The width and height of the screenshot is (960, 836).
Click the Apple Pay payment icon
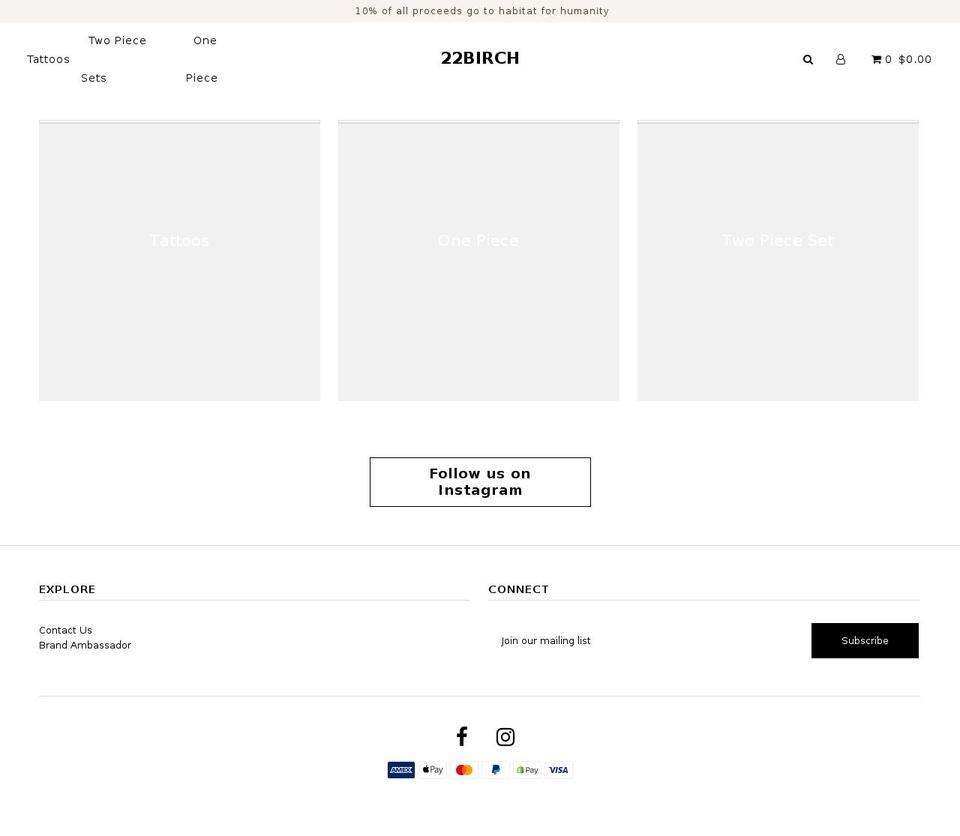coord(433,770)
